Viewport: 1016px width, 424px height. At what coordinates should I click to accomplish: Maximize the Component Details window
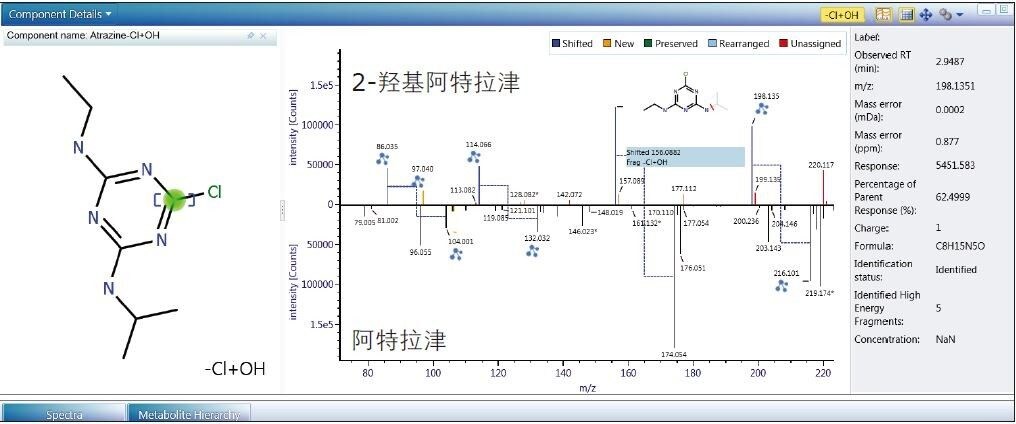point(1004,10)
